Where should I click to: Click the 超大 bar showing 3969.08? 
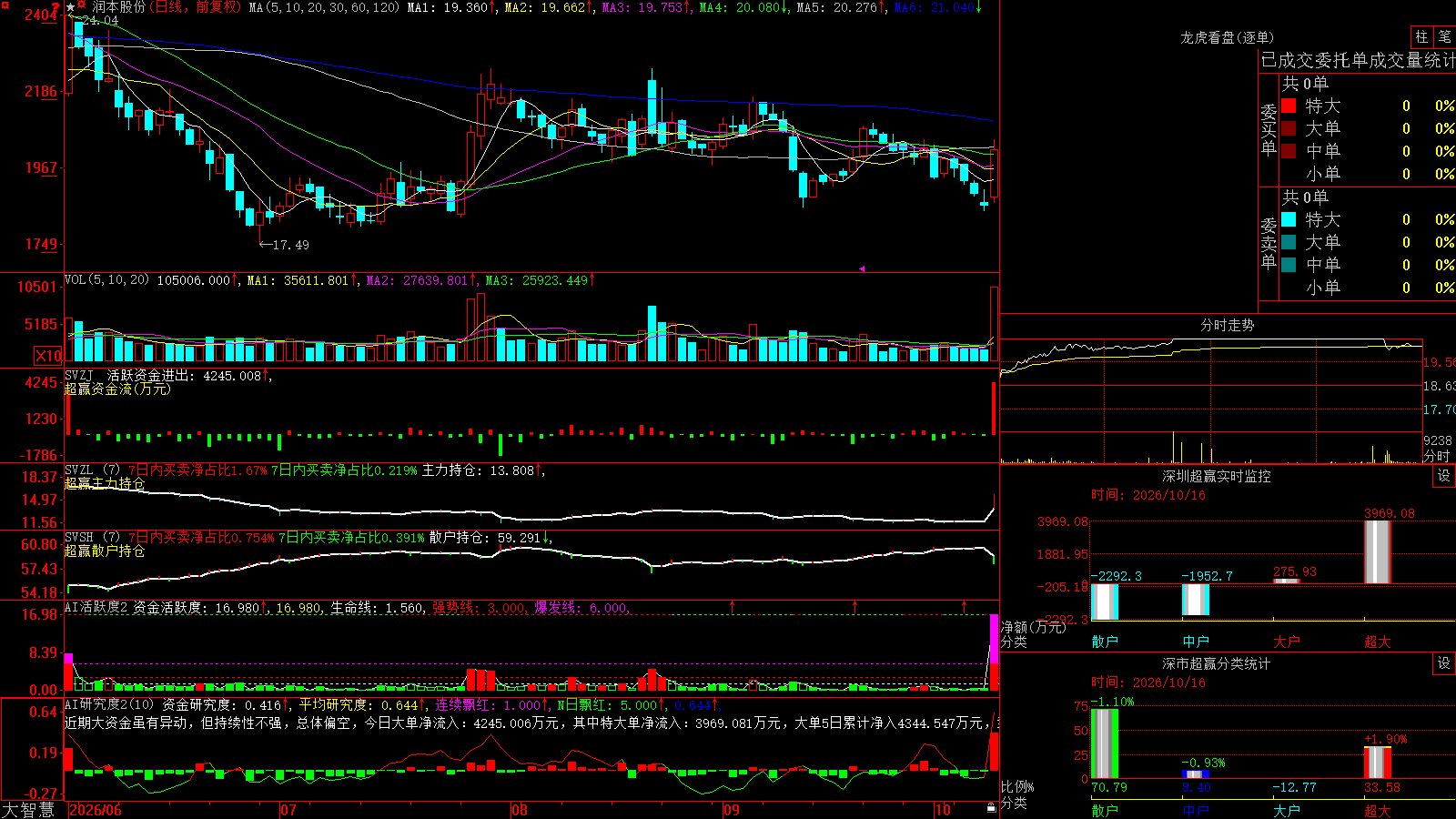coord(1378,551)
